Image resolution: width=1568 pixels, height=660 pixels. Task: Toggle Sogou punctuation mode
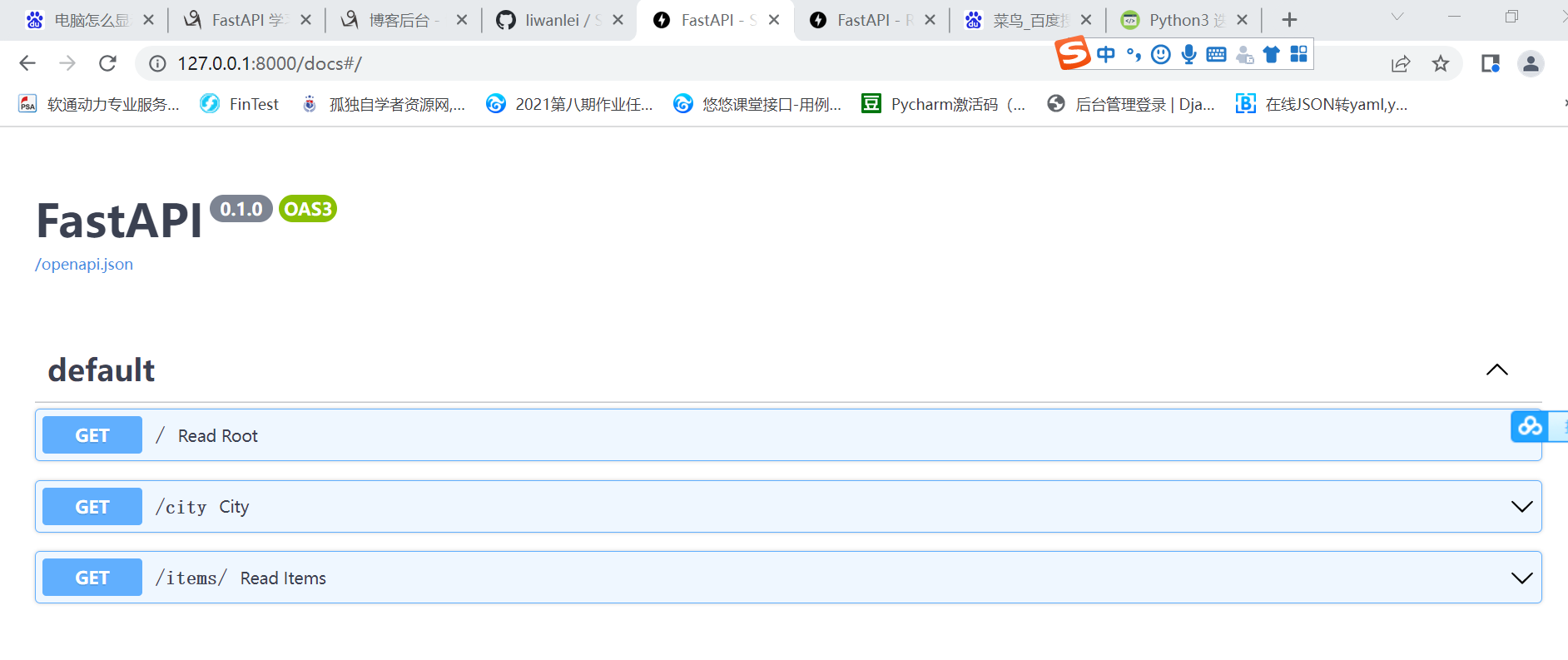(1134, 55)
